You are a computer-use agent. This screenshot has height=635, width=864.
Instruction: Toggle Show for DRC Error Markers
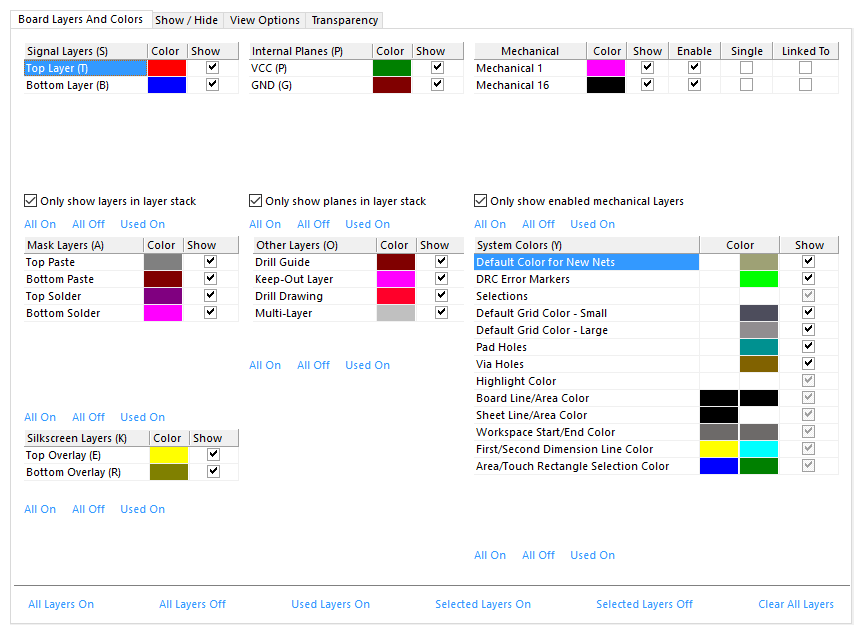click(x=808, y=279)
